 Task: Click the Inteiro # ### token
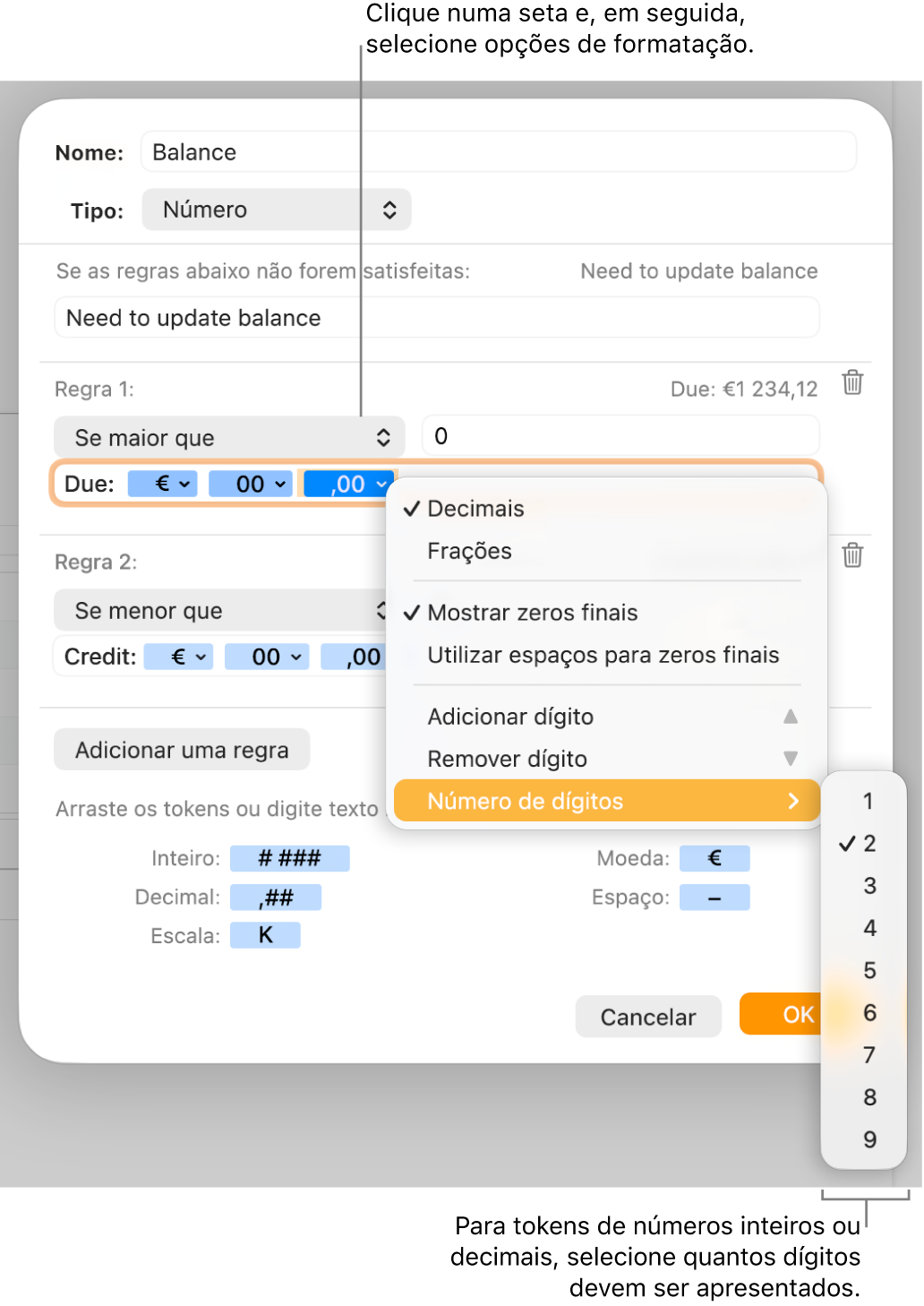coord(290,858)
